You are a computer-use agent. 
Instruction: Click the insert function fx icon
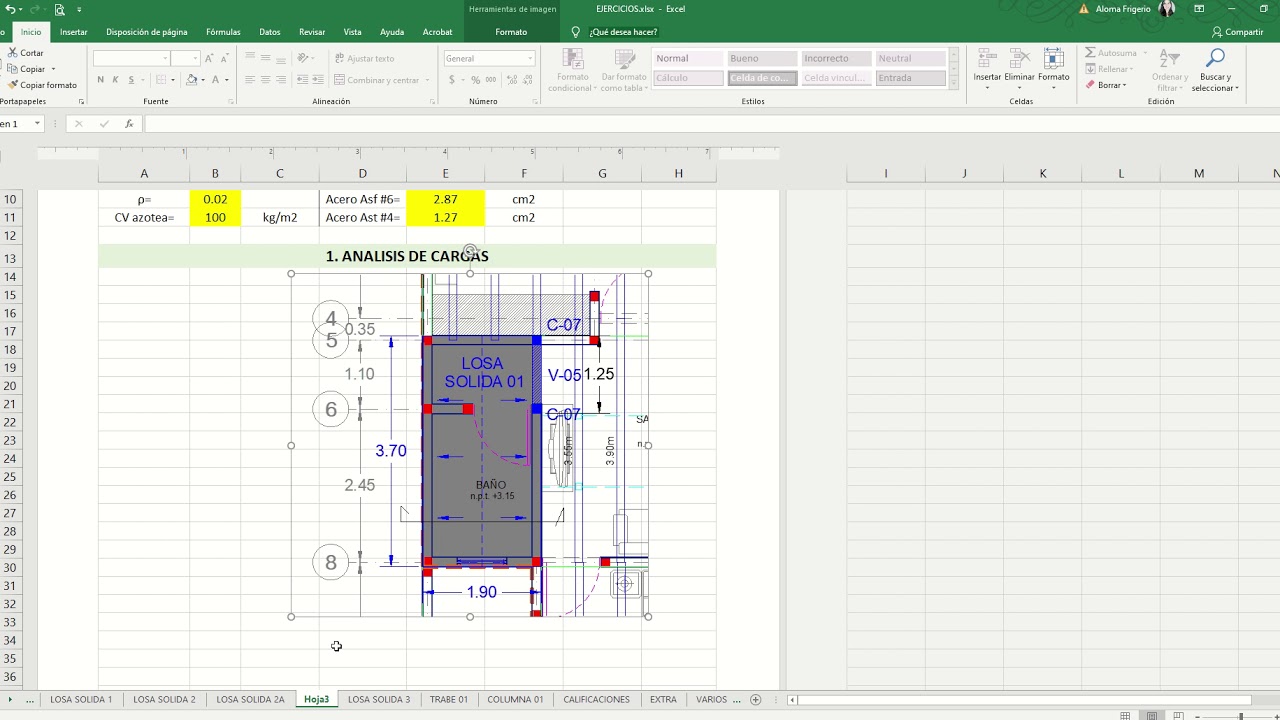click(129, 124)
